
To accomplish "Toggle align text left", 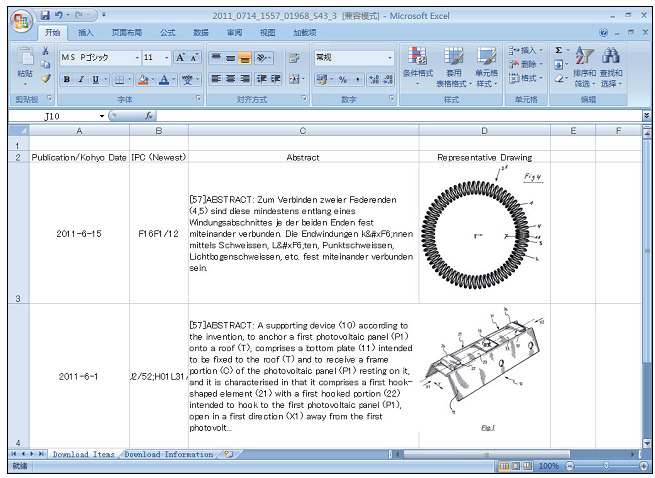I will tap(216, 78).
